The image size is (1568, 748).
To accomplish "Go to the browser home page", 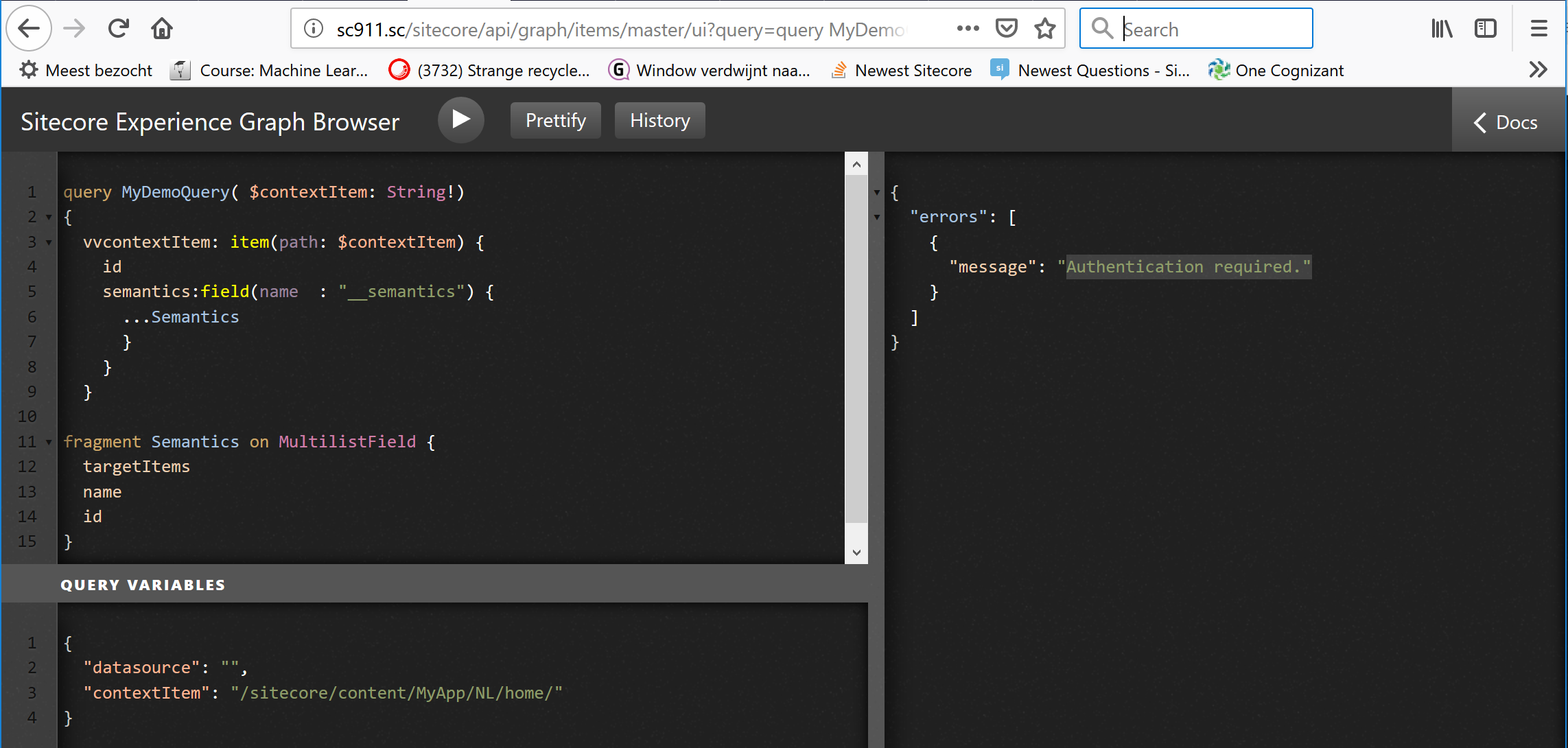I will [162, 29].
